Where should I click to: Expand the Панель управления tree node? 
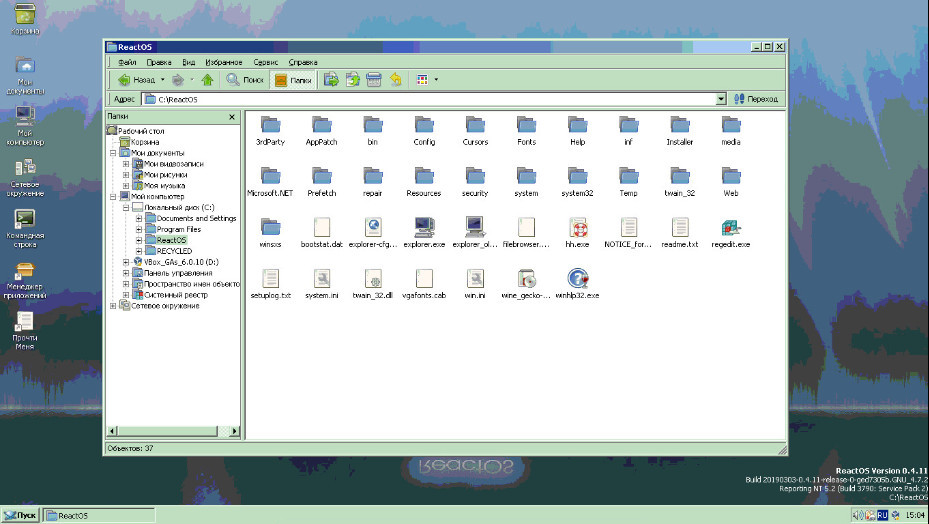(126, 273)
